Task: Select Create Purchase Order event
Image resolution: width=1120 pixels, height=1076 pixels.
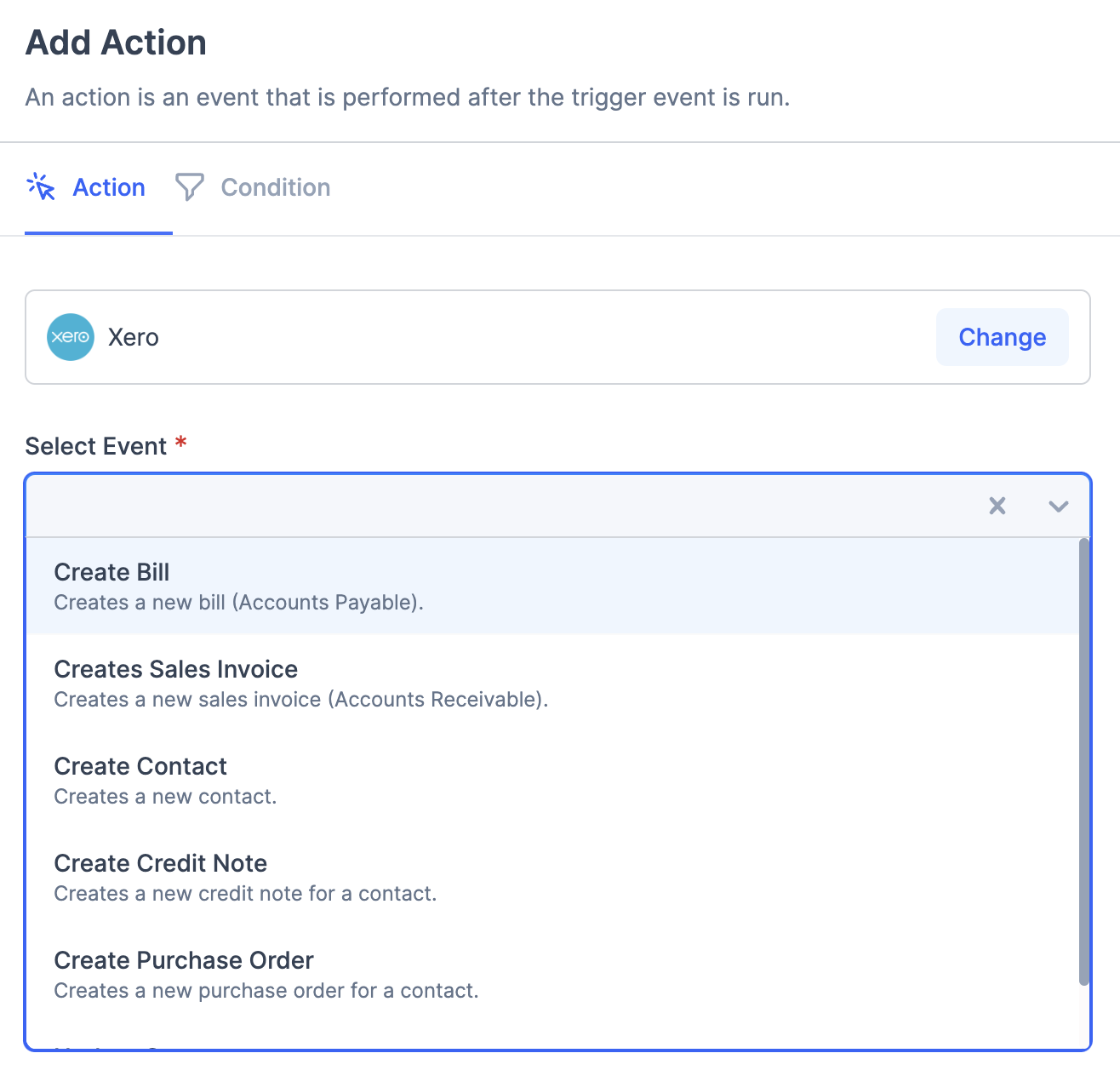Action: [x=183, y=960]
